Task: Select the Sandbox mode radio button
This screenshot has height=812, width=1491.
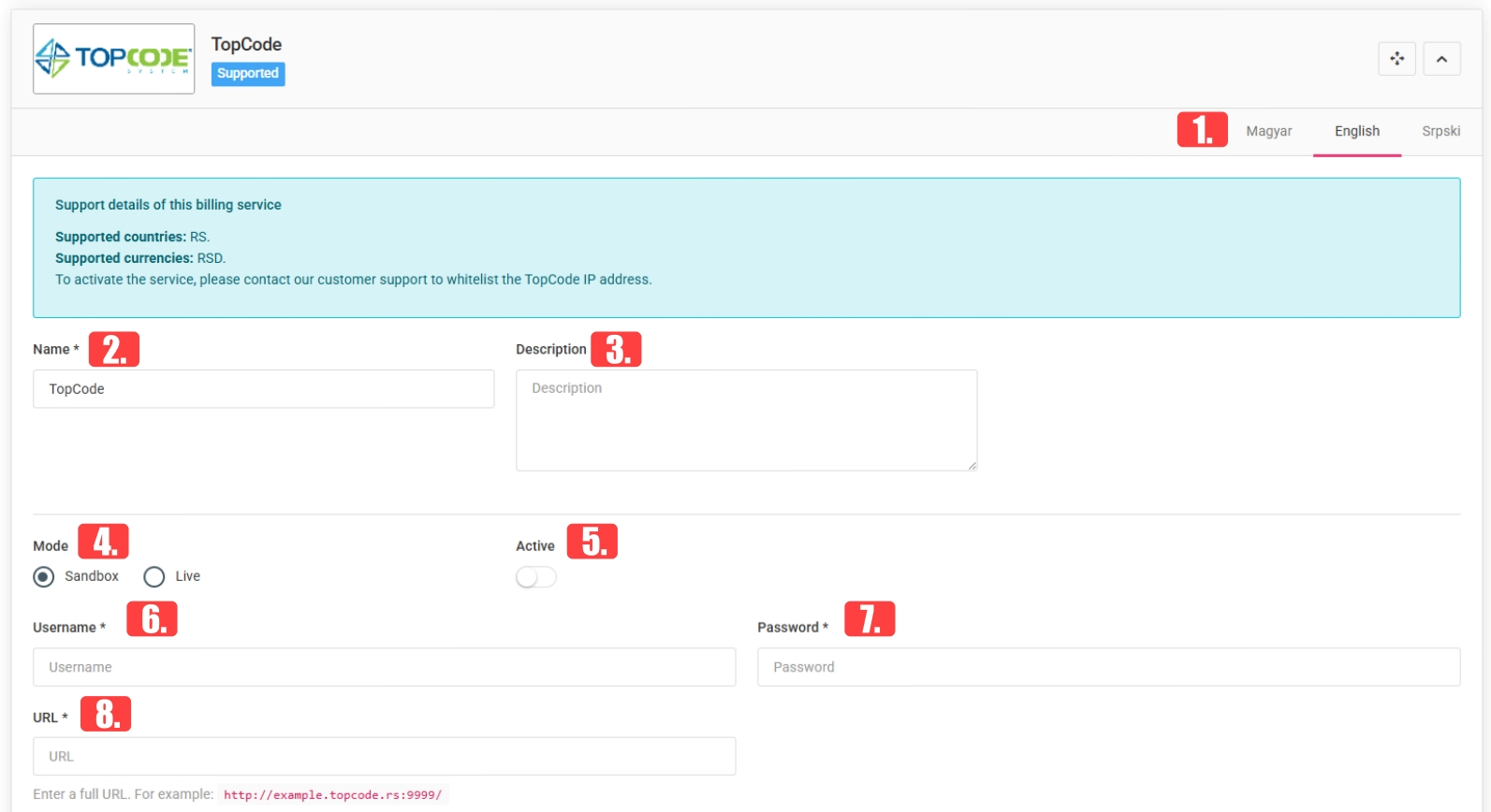Action: pyautogui.click(x=43, y=576)
